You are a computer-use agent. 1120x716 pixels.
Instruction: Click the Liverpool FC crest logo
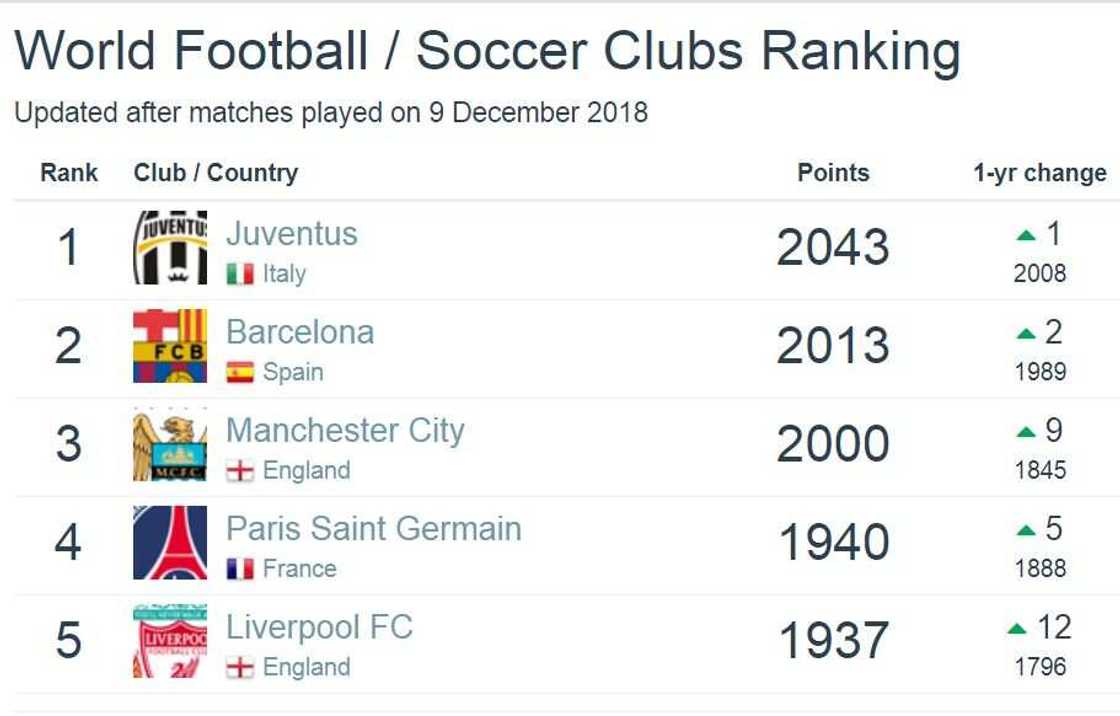coord(170,641)
